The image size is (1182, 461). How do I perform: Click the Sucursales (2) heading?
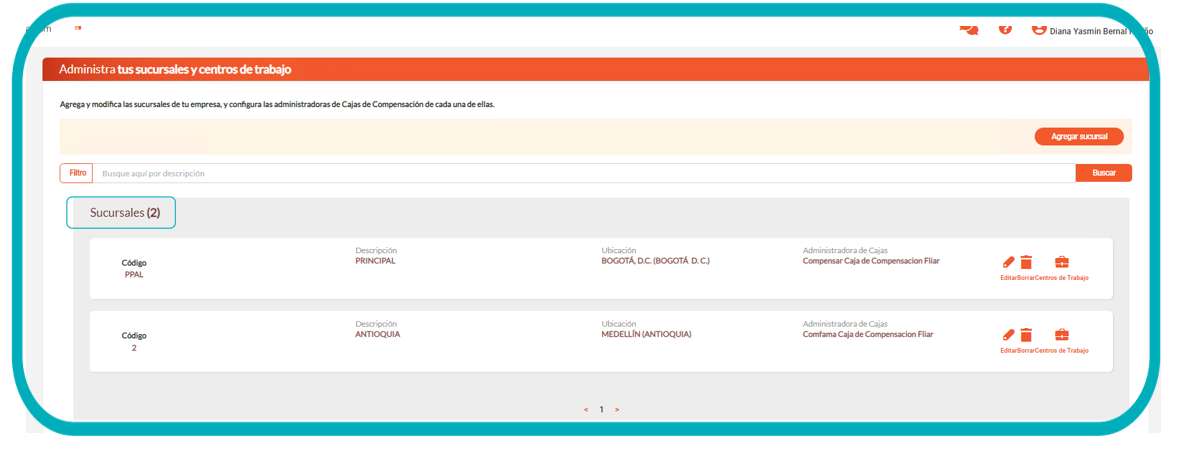click(125, 213)
